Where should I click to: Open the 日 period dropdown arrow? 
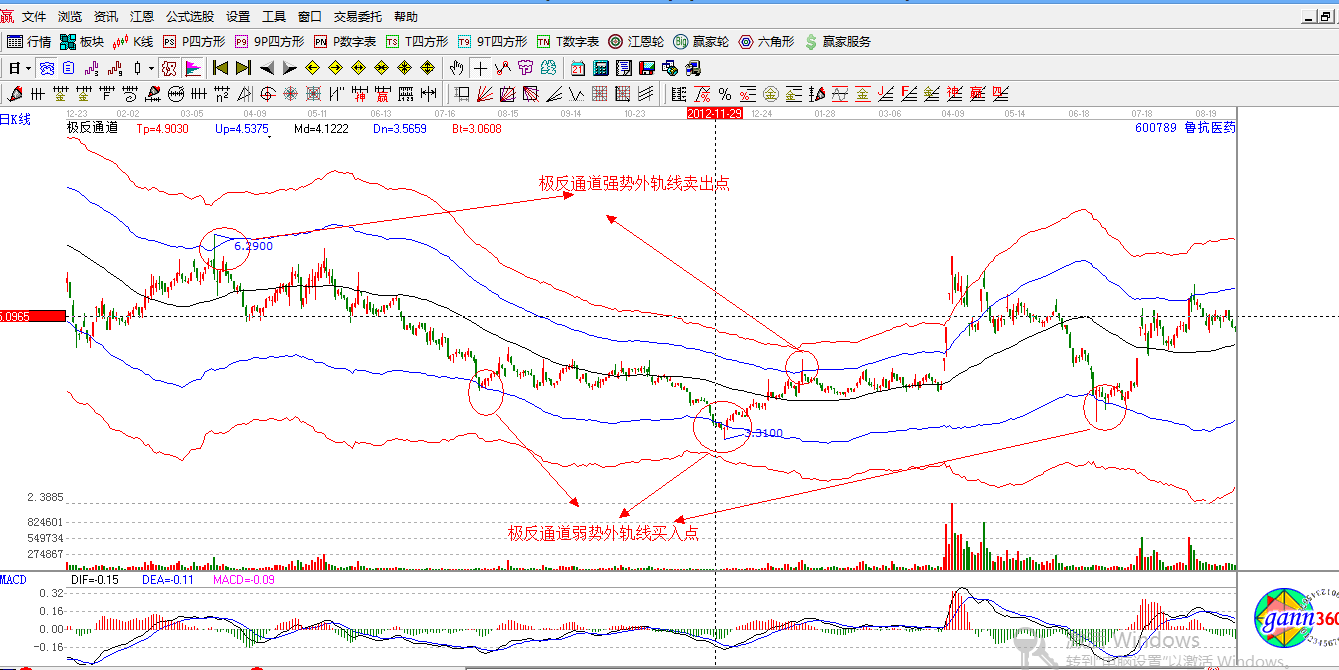(28, 68)
